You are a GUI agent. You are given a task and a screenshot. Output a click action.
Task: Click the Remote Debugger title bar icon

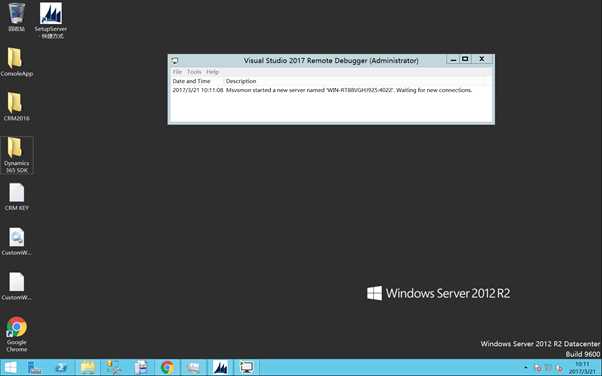coord(175,60)
